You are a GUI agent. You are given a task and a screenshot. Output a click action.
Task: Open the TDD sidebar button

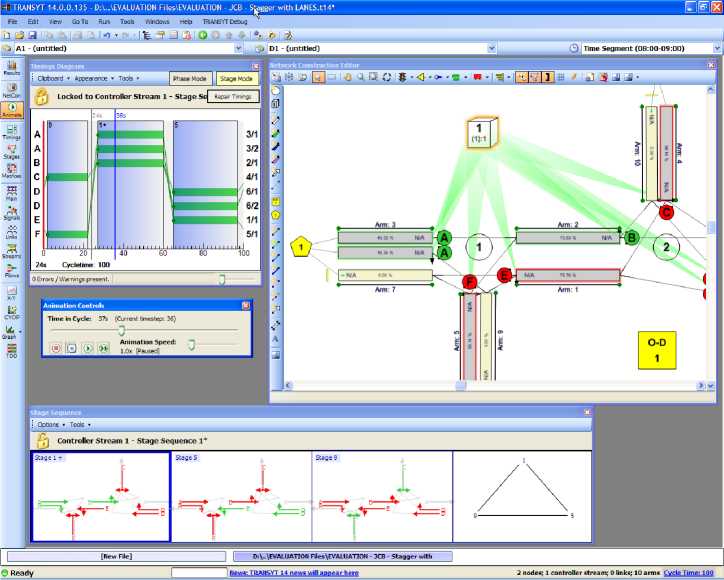pos(12,351)
